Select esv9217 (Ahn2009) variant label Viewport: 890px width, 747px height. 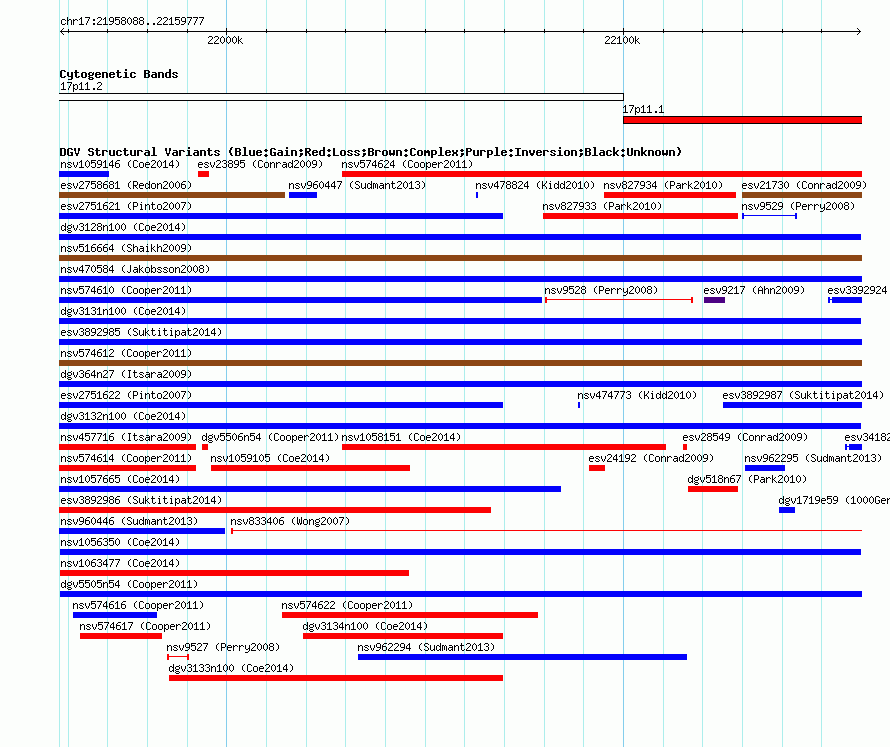754,291
